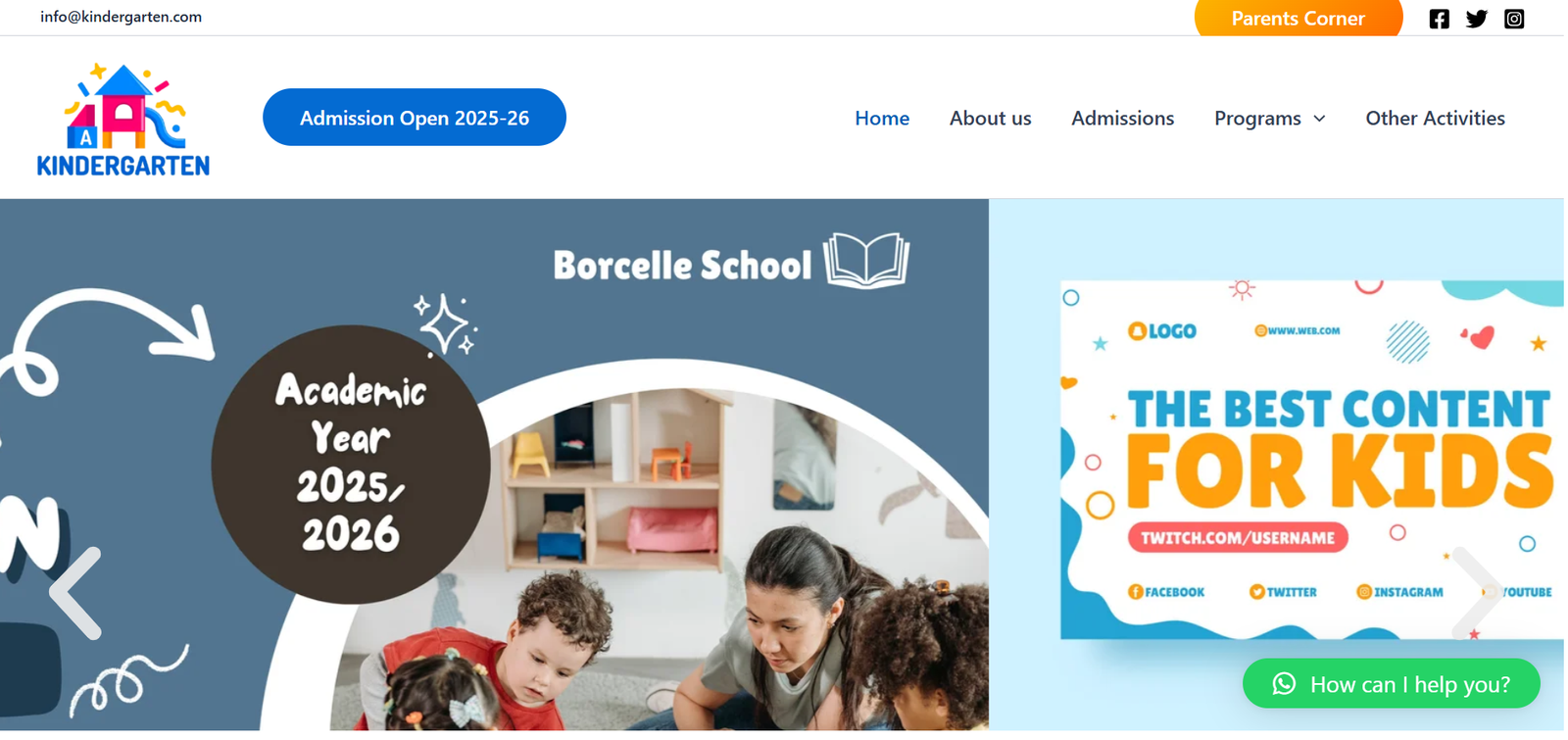Expand the Programs dropdown chevron
The width and height of the screenshot is (1568, 740).
[1319, 119]
